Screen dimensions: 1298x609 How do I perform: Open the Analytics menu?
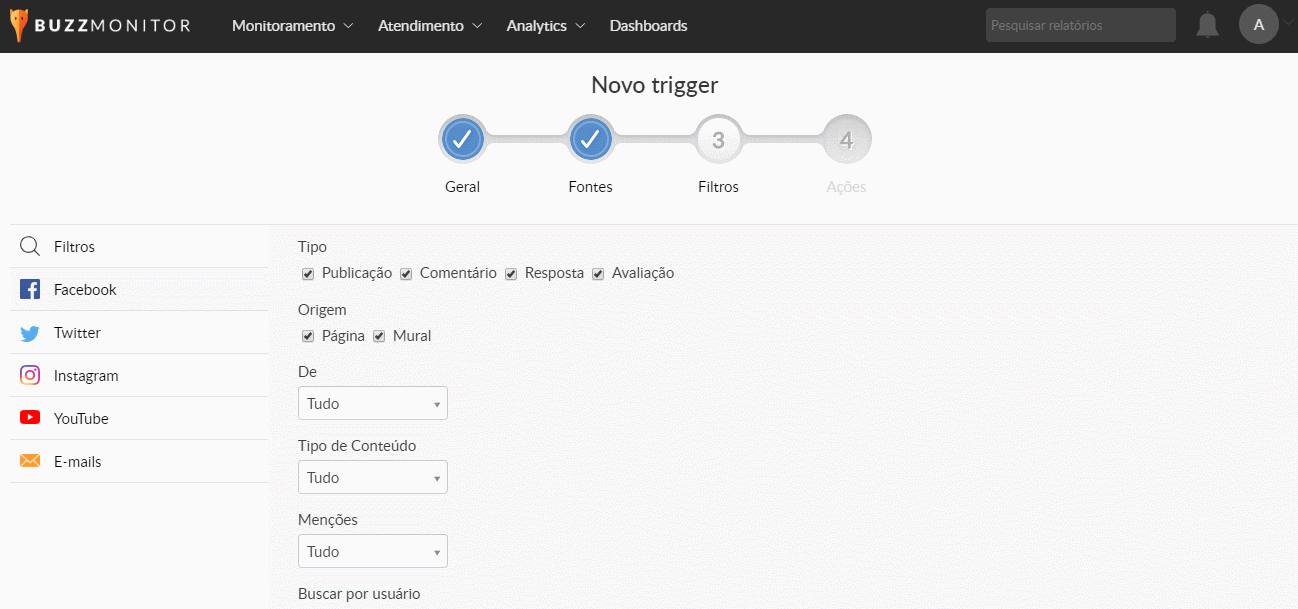(x=545, y=26)
